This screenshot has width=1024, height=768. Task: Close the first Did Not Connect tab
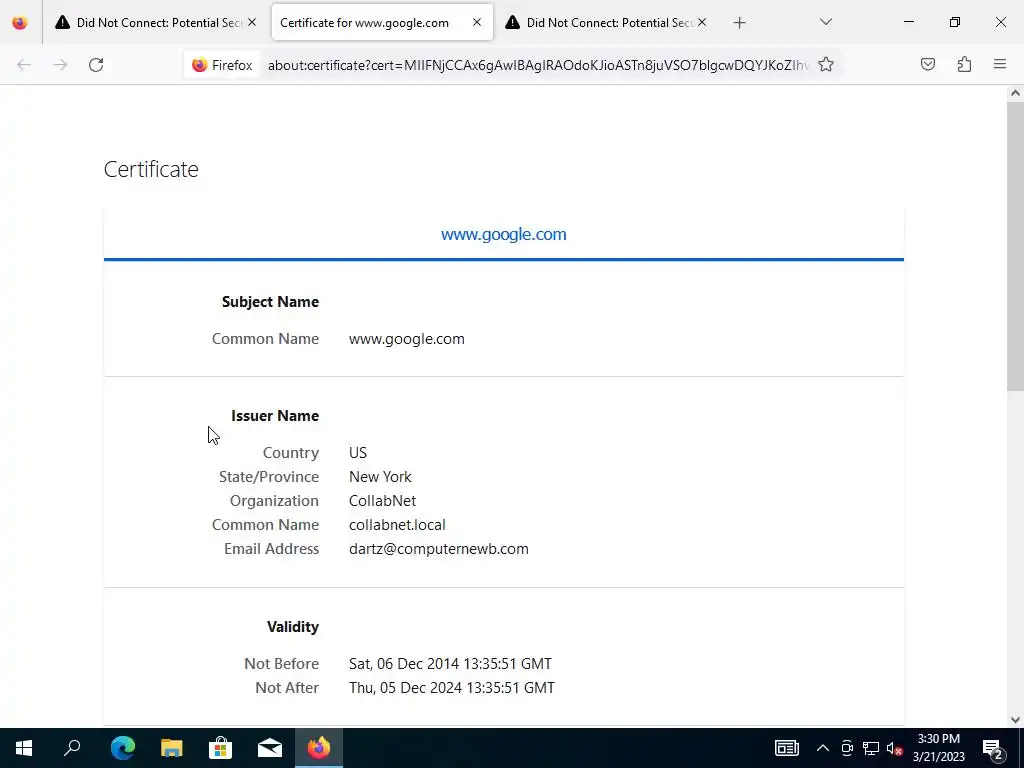click(x=252, y=22)
